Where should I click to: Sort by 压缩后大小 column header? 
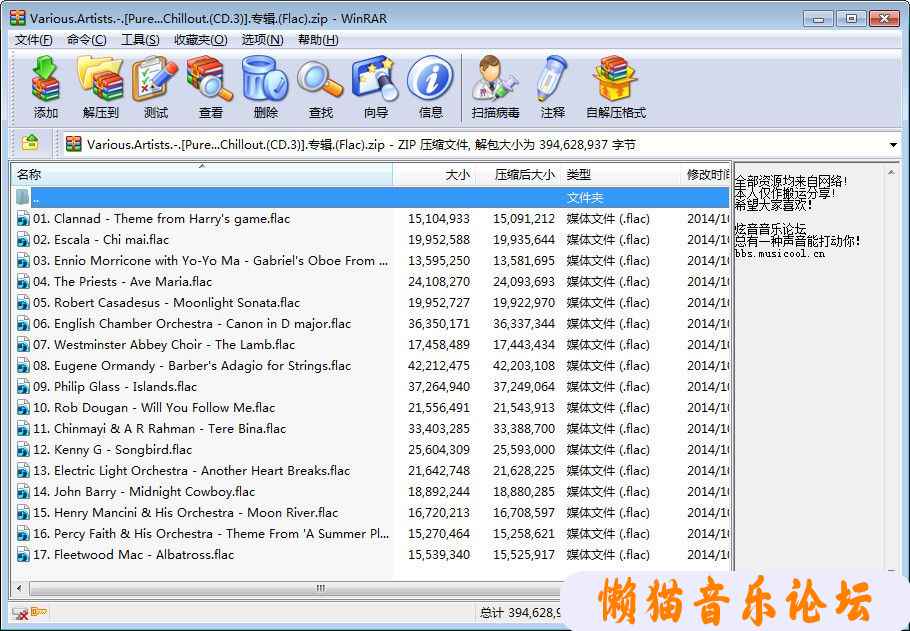click(x=518, y=175)
